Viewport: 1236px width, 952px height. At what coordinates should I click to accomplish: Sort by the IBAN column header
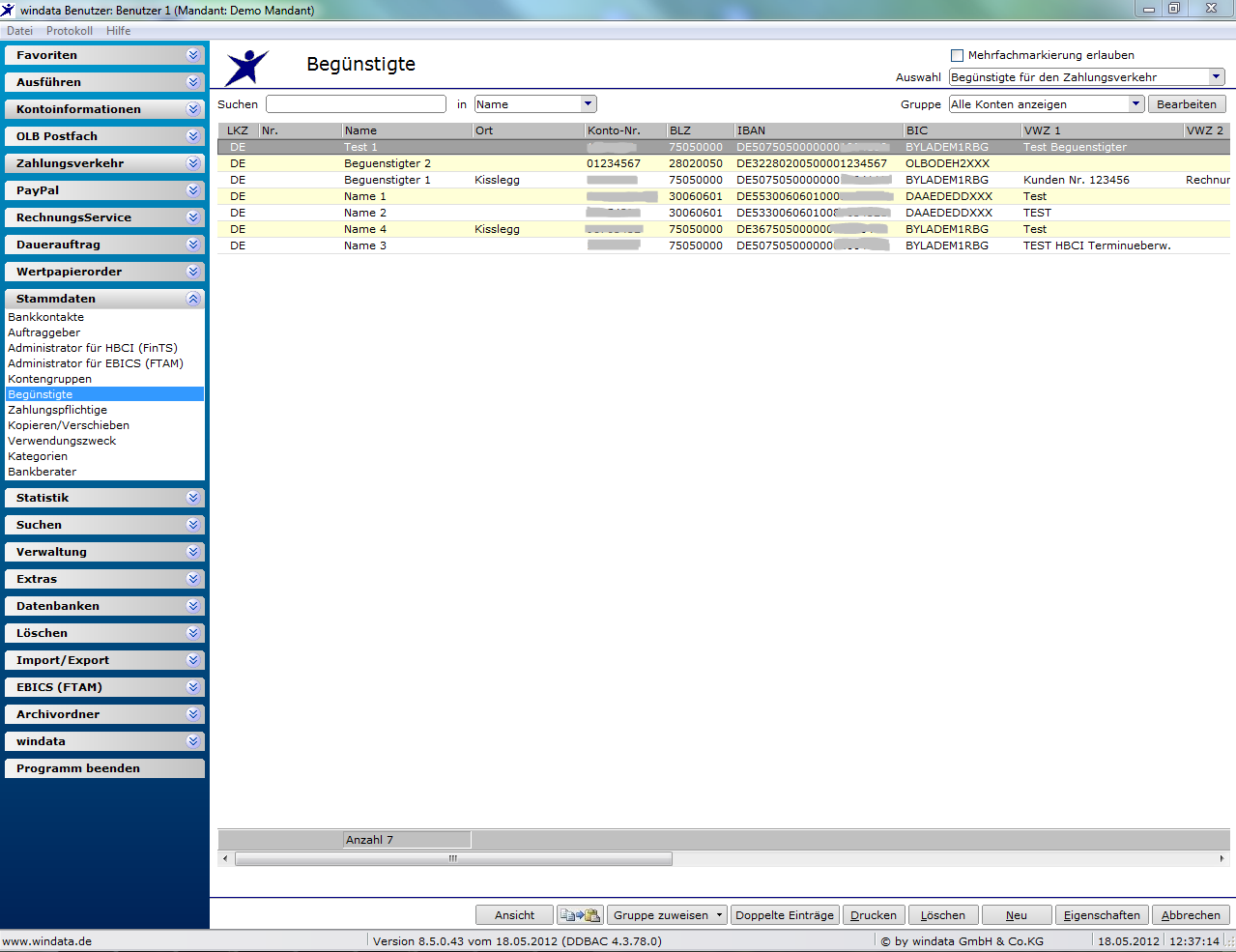[819, 130]
